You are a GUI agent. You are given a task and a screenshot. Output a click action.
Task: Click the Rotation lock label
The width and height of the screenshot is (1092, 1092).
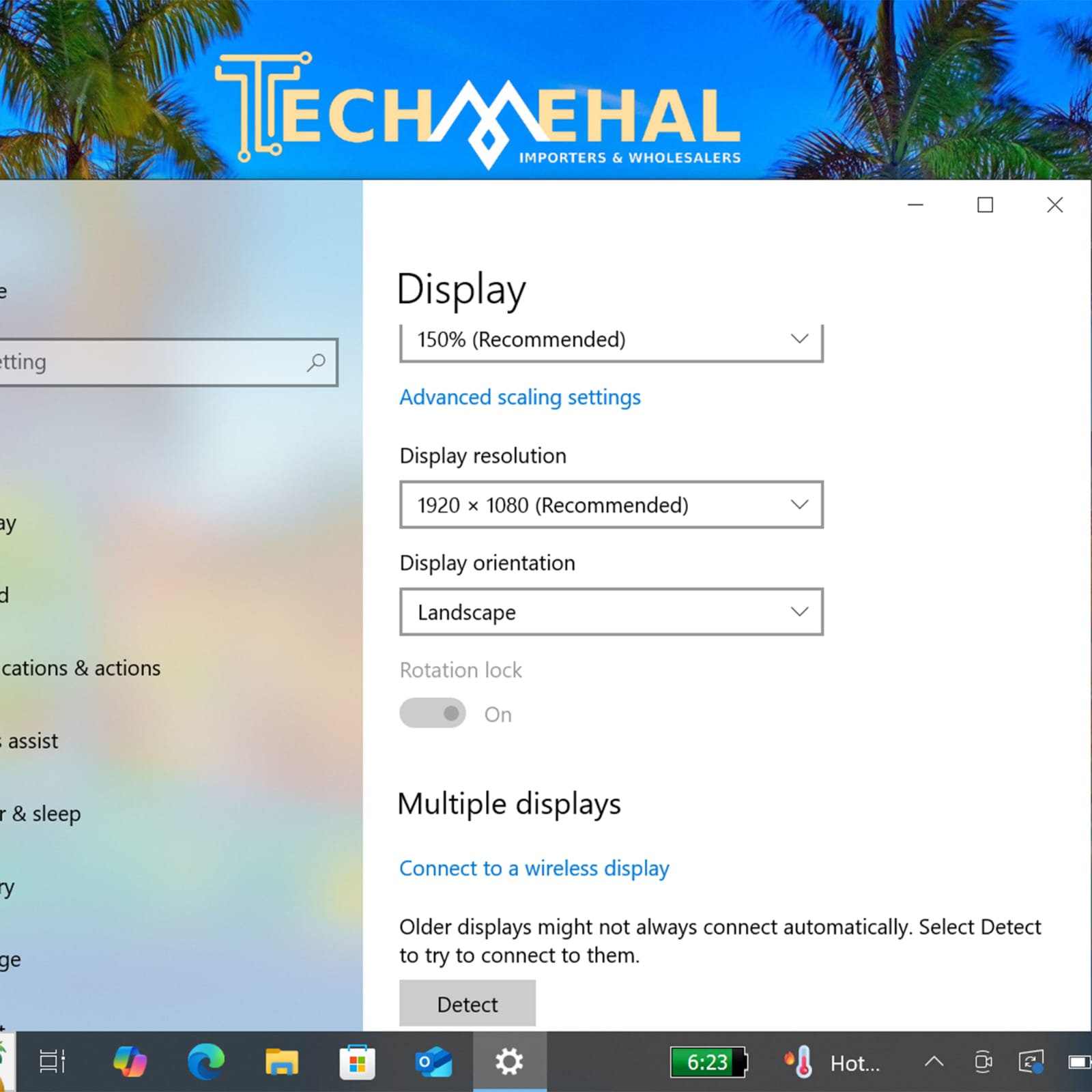pyautogui.click(x=461, y=670)
